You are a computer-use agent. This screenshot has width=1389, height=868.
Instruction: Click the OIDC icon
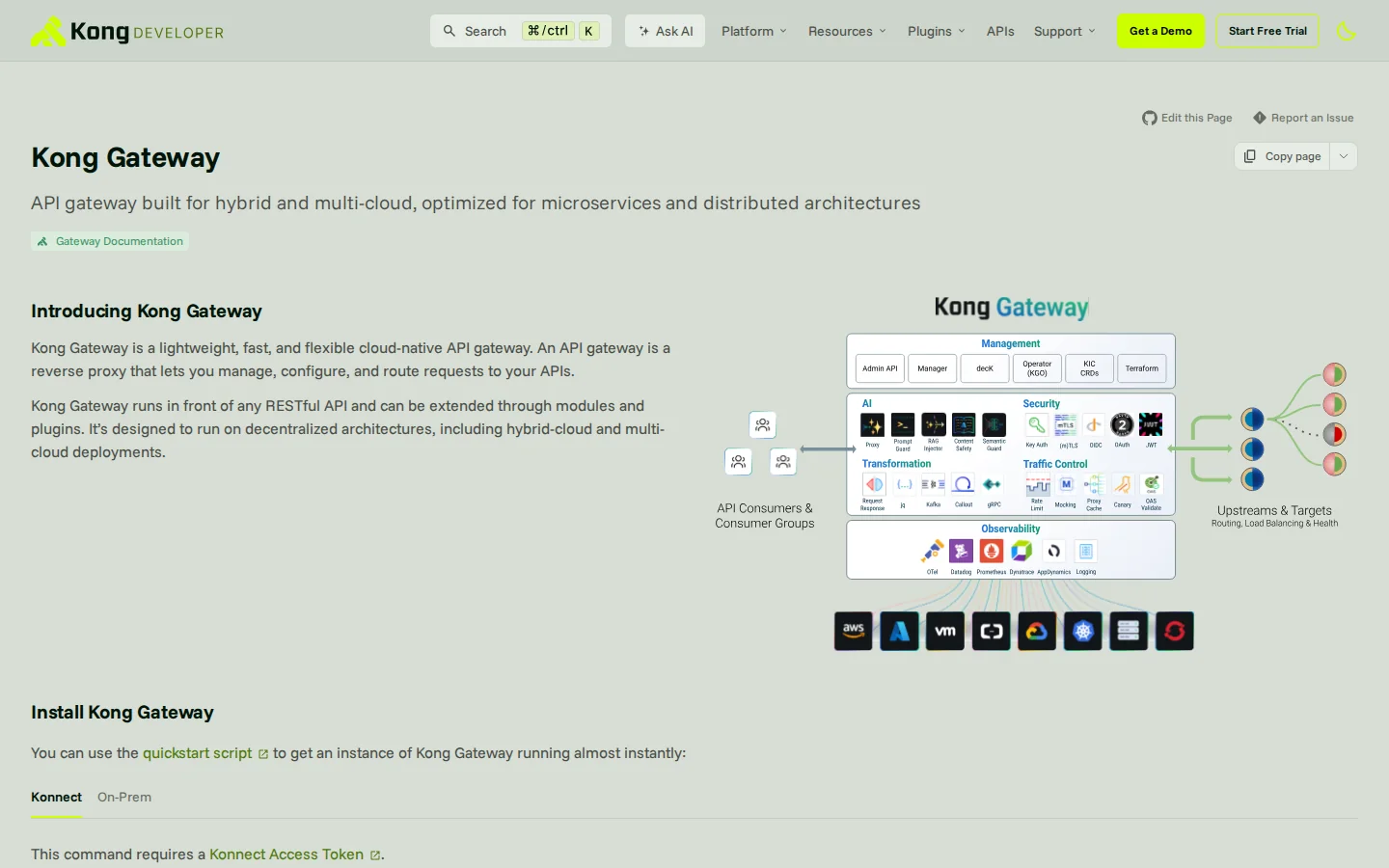tap(1095, 425)
